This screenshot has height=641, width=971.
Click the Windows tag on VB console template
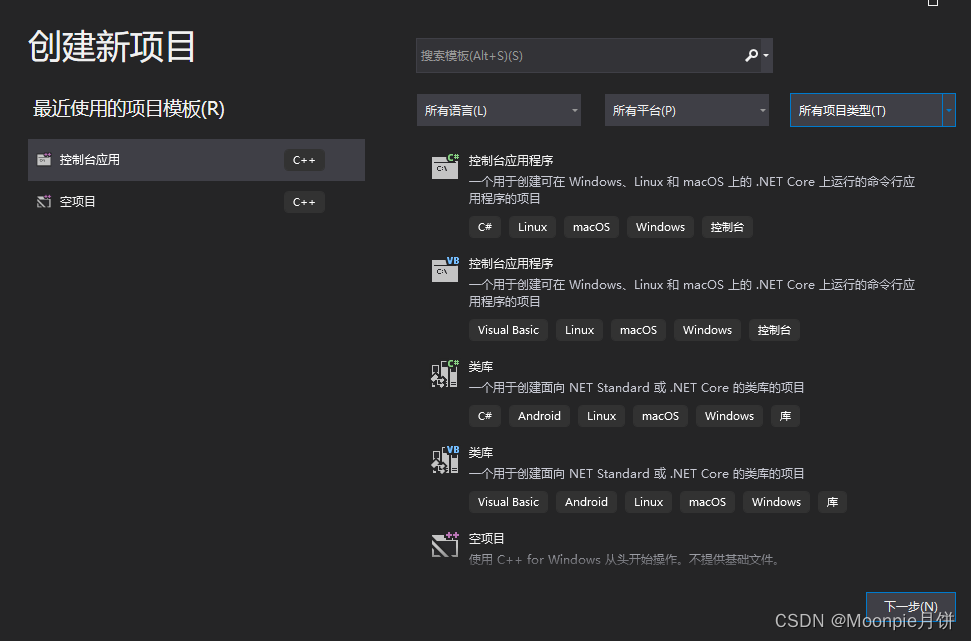(707, 330)
